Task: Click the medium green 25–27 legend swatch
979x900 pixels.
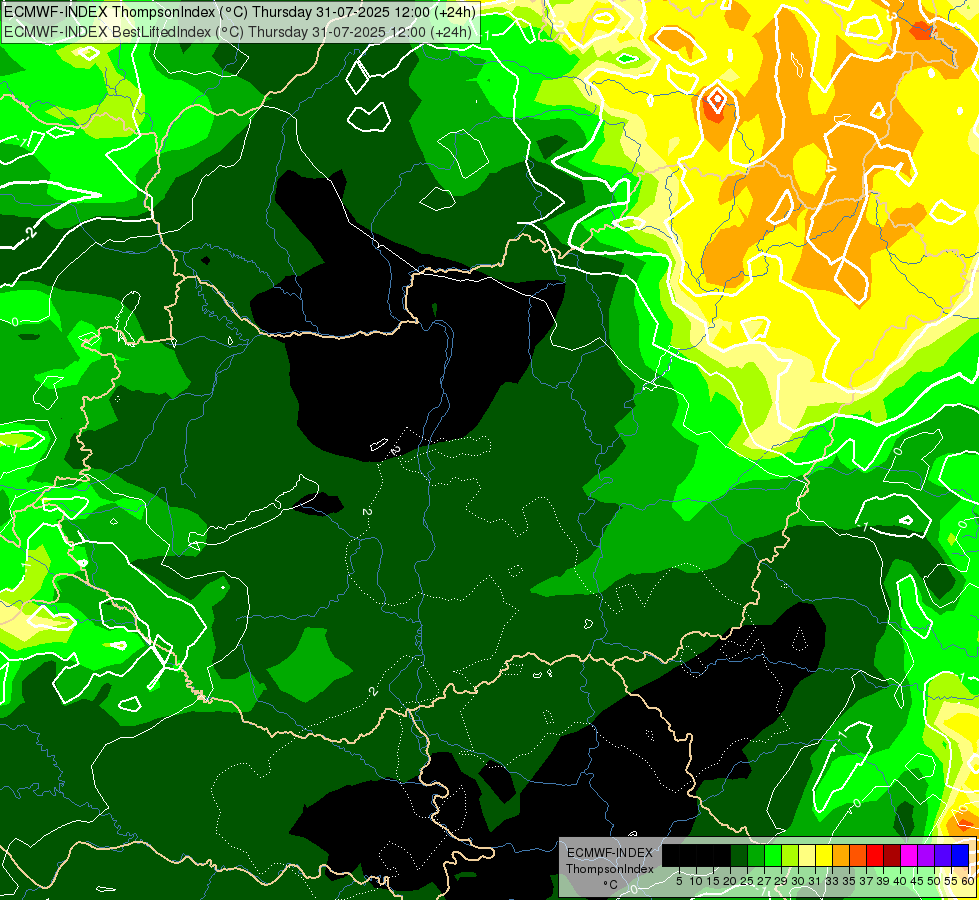Action: 756,855
